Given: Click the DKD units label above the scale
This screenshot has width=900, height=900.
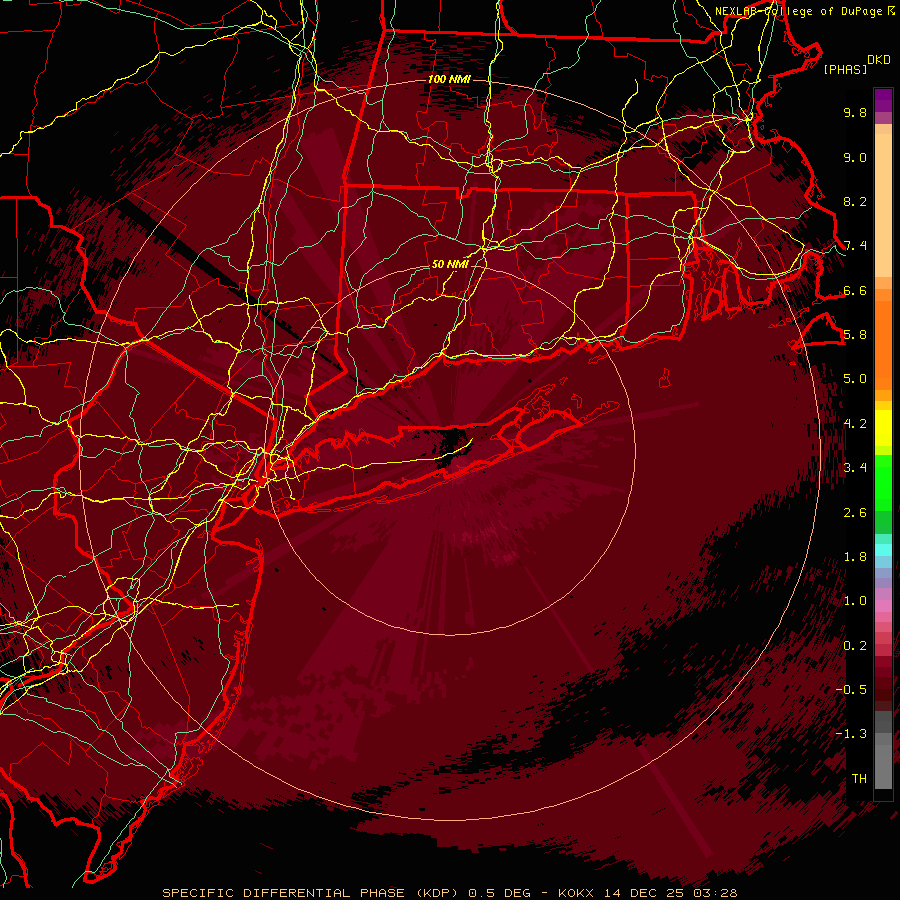Looking at the screenshot, I should point(879,60).
